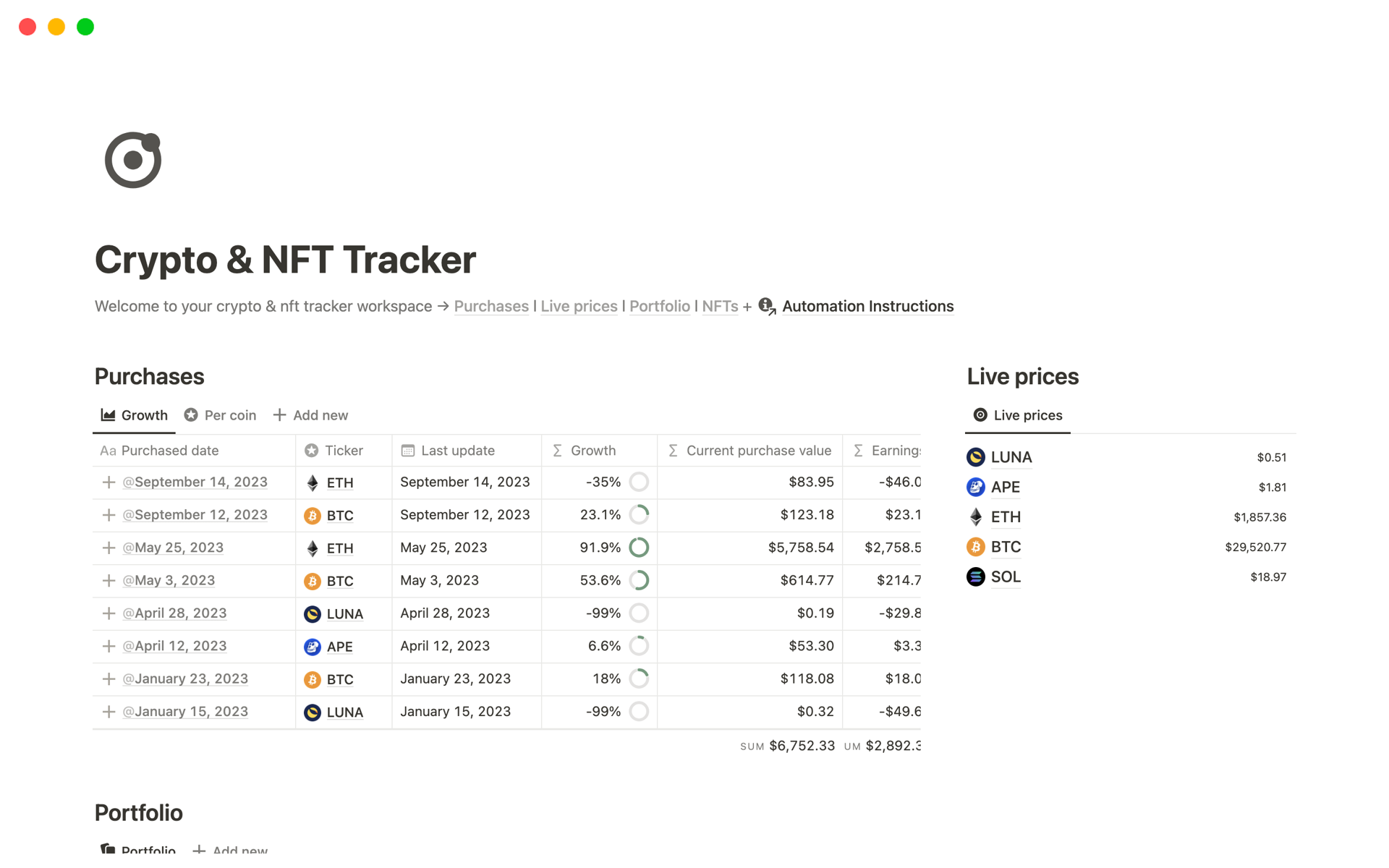
Task: Click the Crypto tracker page icon
Action: [x=133, y=160]
